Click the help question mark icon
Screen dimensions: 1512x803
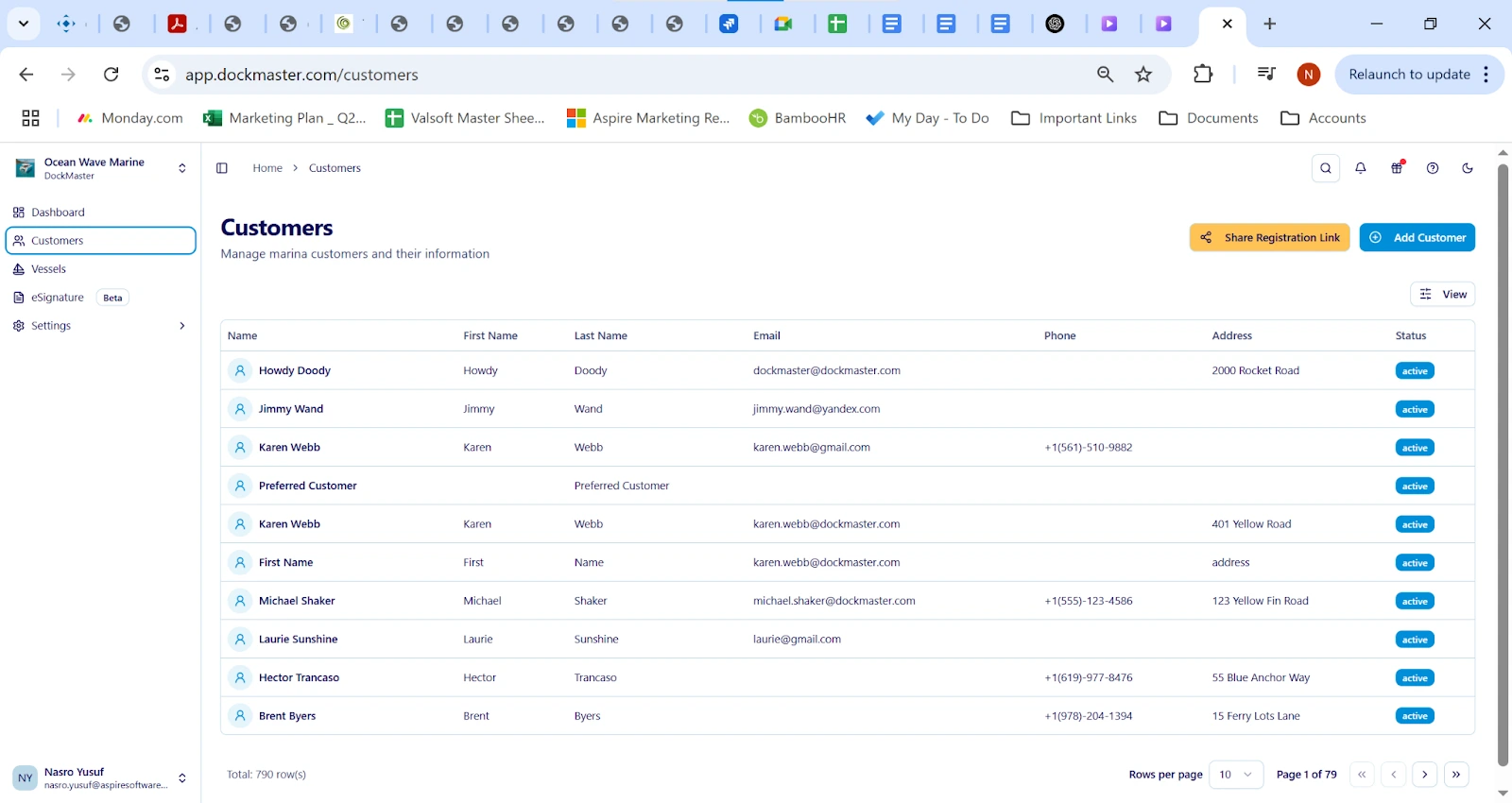click(x=1433, y=168)
